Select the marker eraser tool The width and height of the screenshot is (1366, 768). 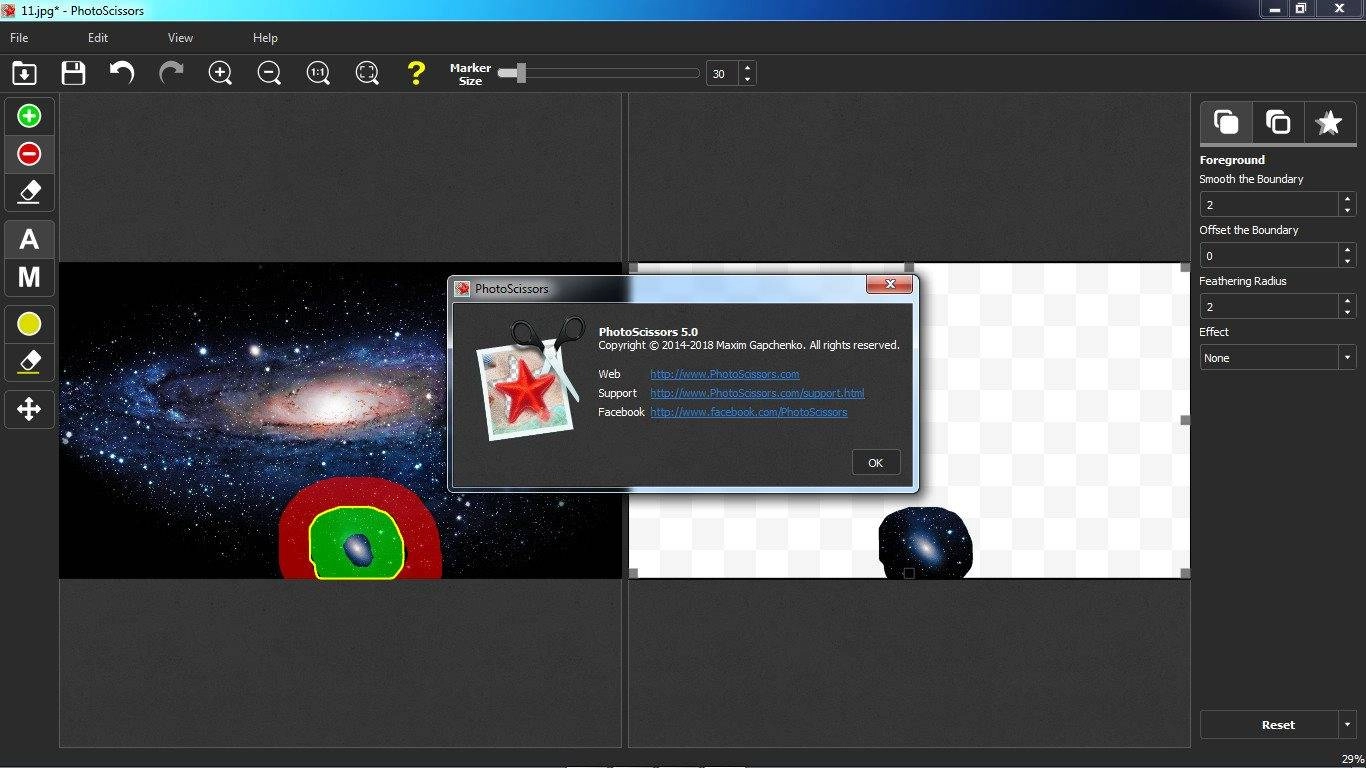(29, 192)
